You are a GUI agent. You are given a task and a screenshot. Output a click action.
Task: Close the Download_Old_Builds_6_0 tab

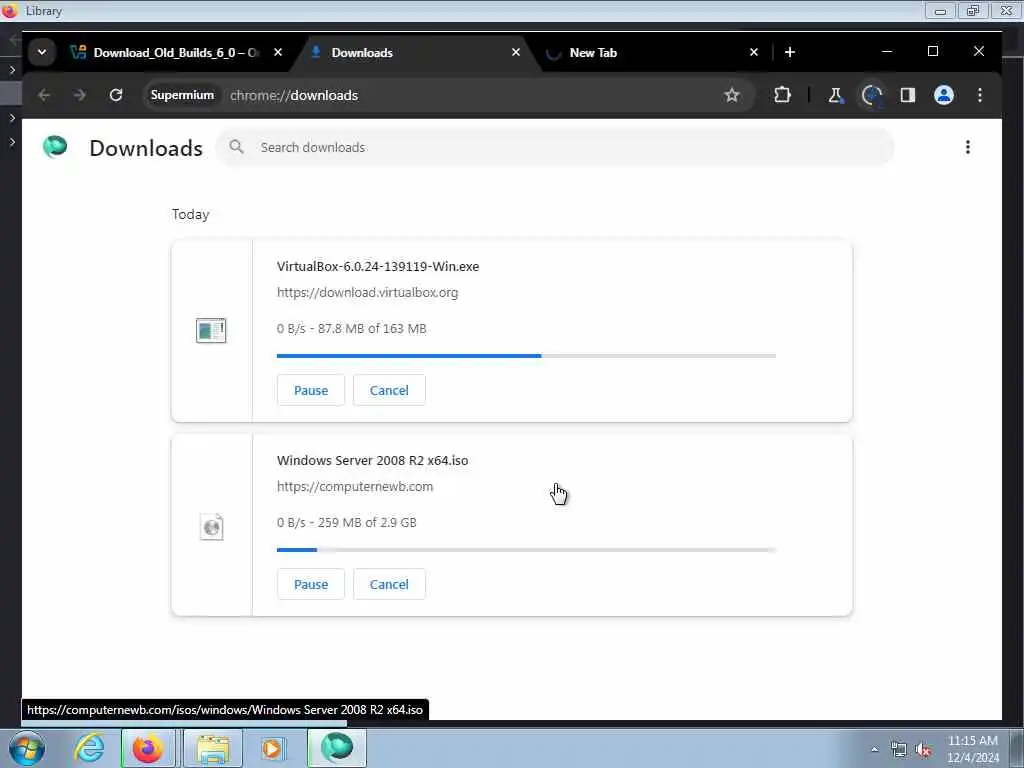click(278, 52)
